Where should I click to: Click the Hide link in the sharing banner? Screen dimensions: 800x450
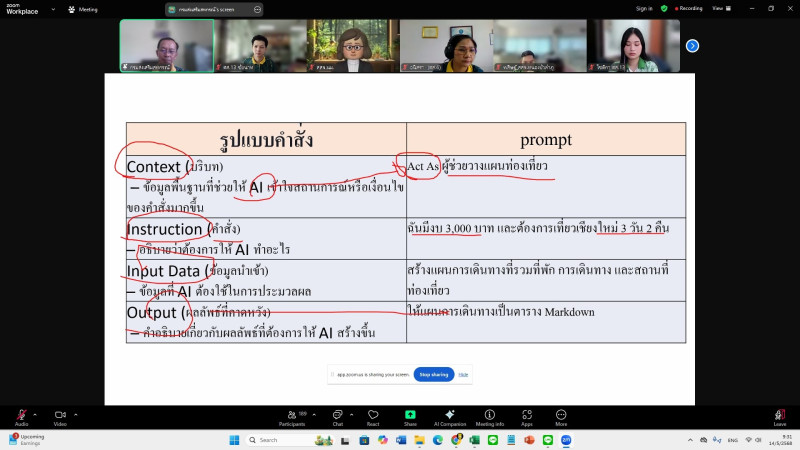(464, 374)
